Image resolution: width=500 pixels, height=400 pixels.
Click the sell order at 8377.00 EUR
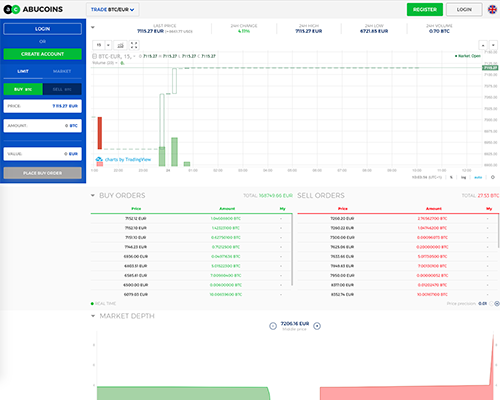point(397,285)
